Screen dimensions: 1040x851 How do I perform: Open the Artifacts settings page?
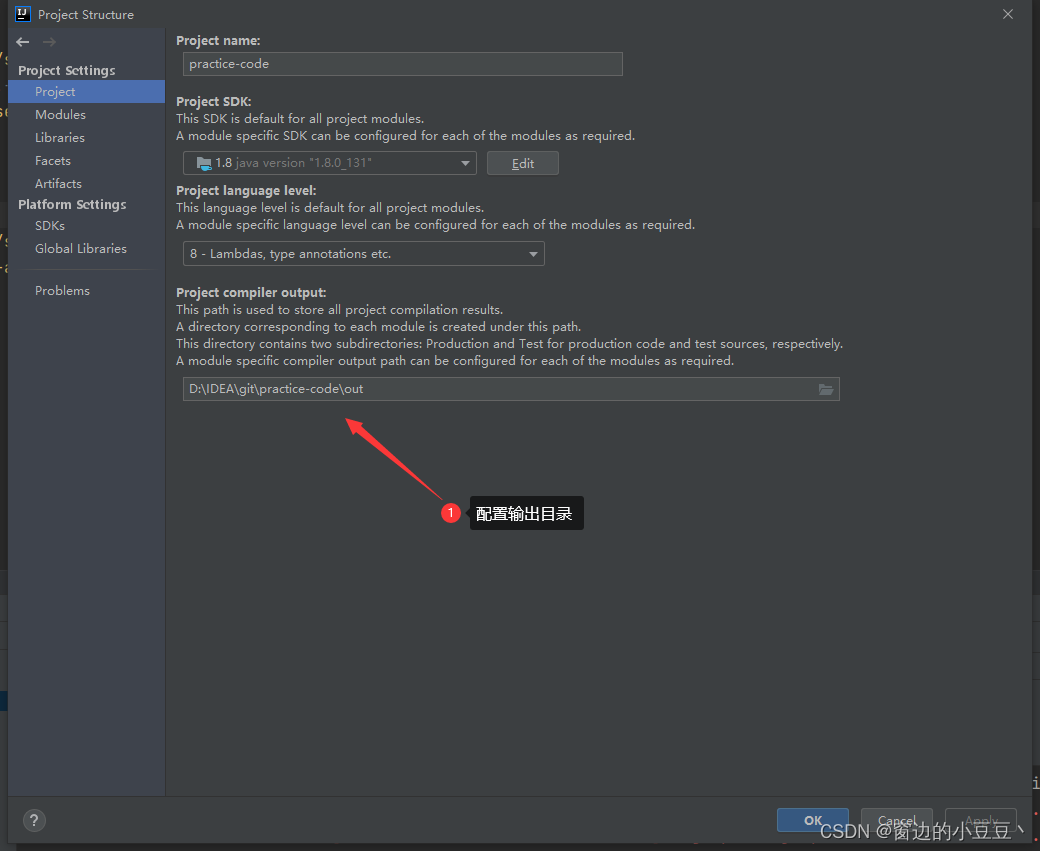(x=58, y=183)
